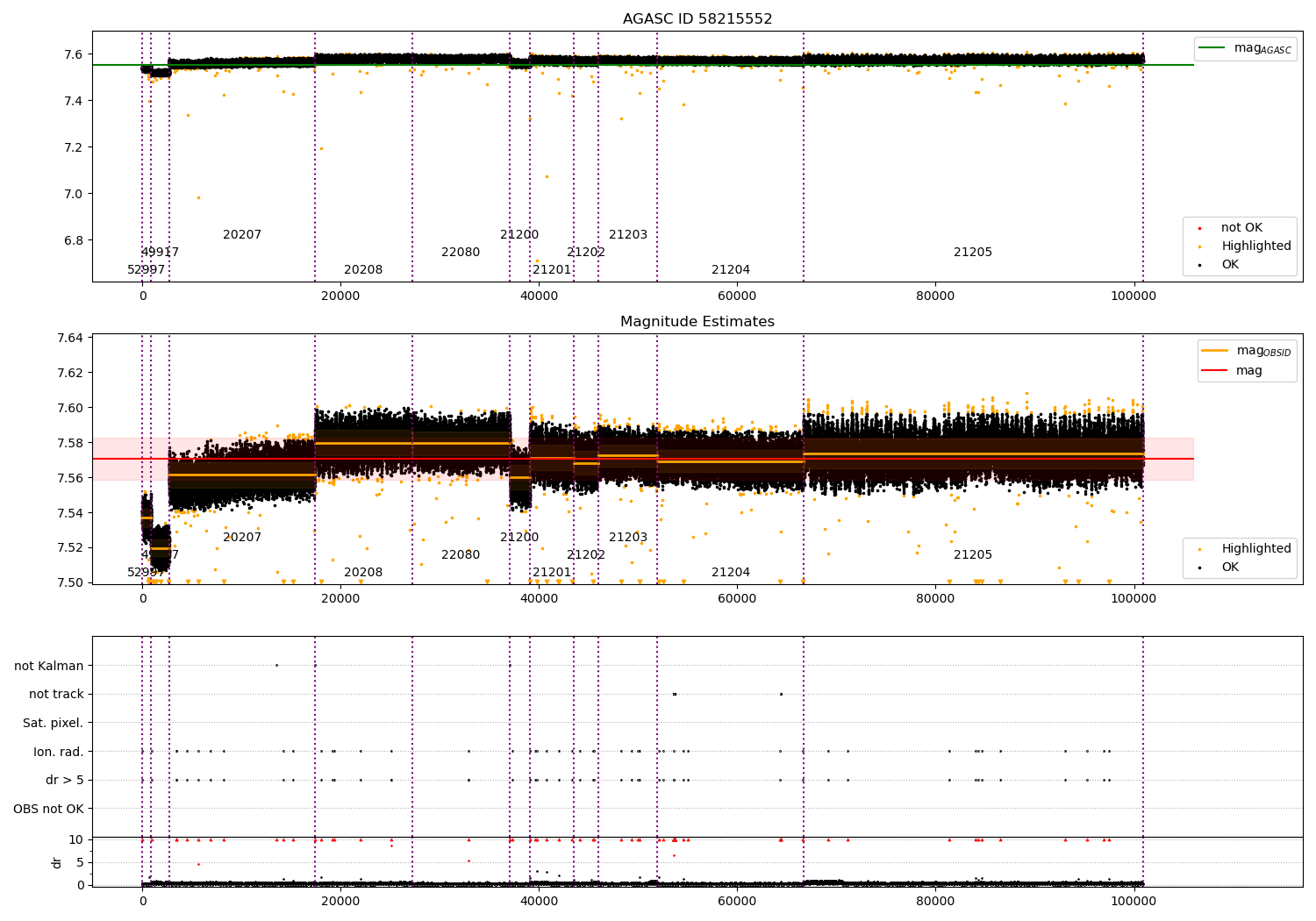Click OBSID label 20208 in middle plot
The width and height of the screenshot is (1316, 921).
click(x=363, y=573)
